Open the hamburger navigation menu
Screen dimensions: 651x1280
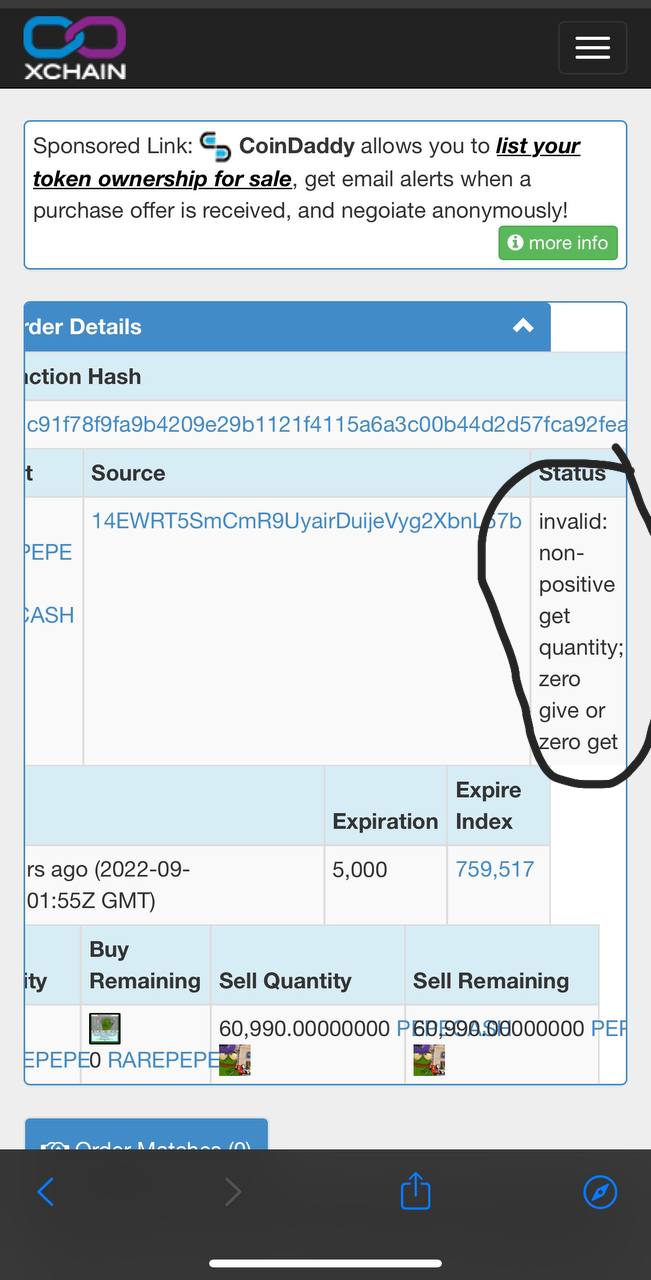click(x=592, y=47)
